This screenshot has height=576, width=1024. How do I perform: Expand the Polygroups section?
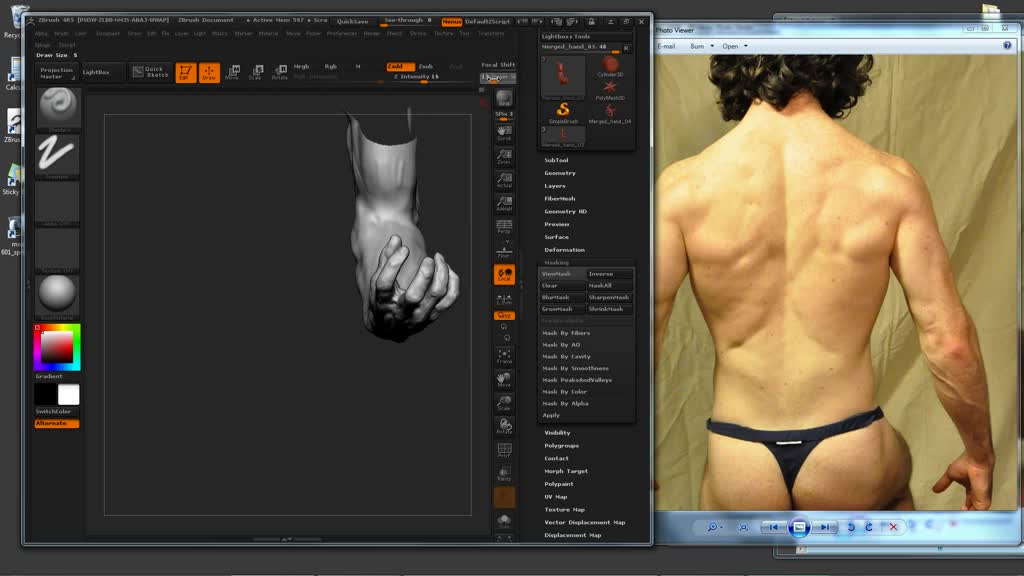(562, 445)
